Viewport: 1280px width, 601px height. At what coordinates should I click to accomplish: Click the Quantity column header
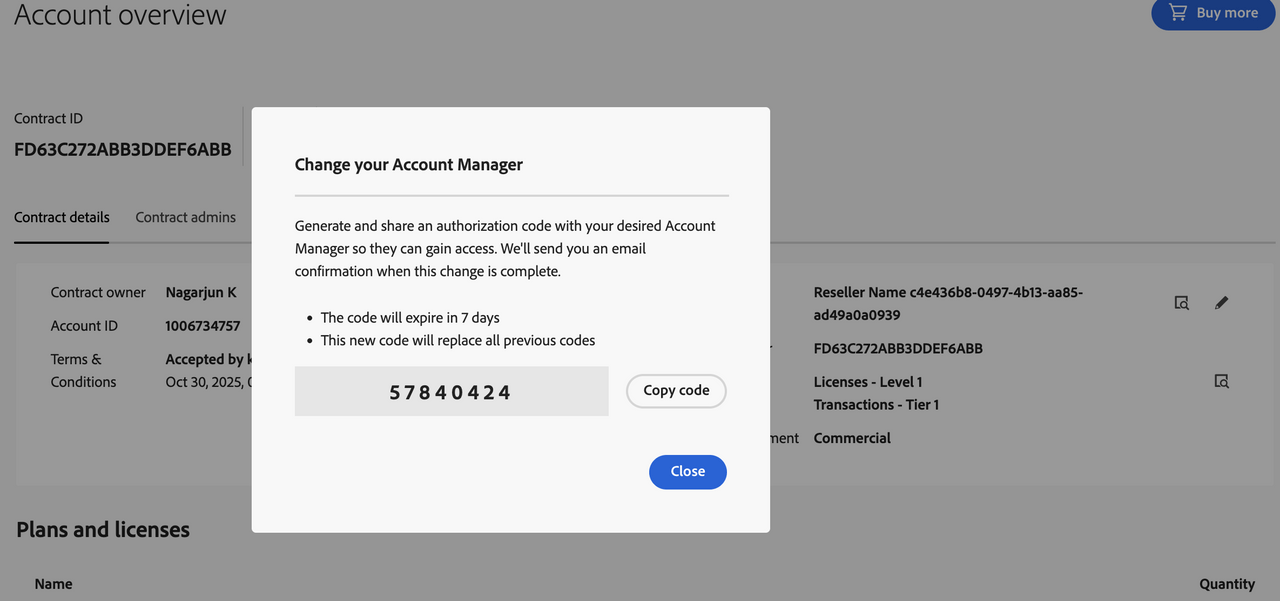click(x=1226, y=584)
